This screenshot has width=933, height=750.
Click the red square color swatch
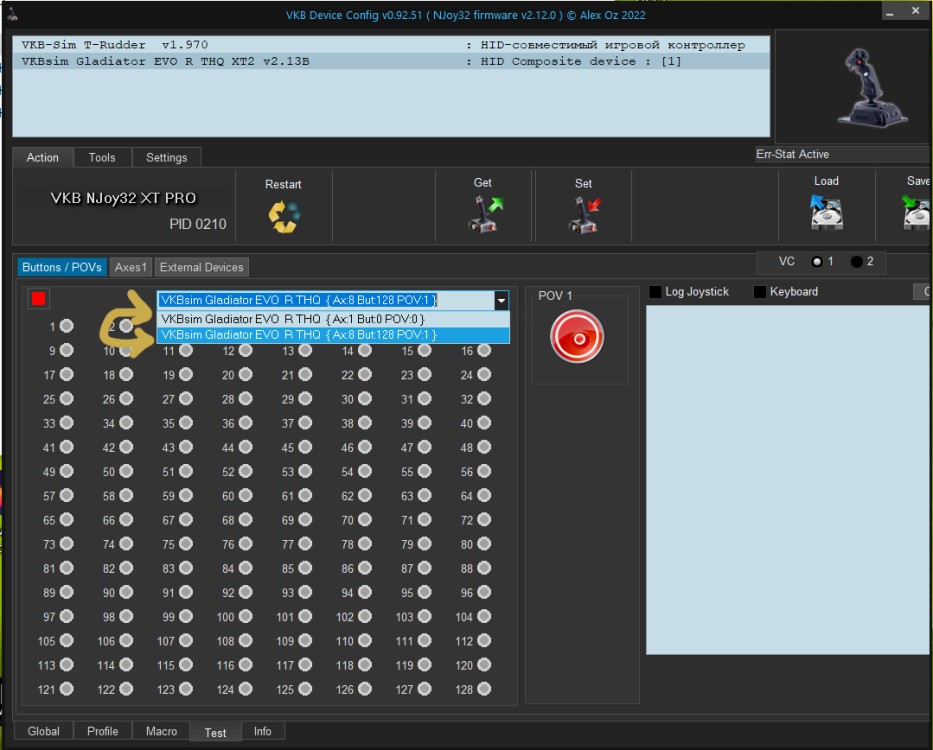pyautogui.click(x=39, y=299)
